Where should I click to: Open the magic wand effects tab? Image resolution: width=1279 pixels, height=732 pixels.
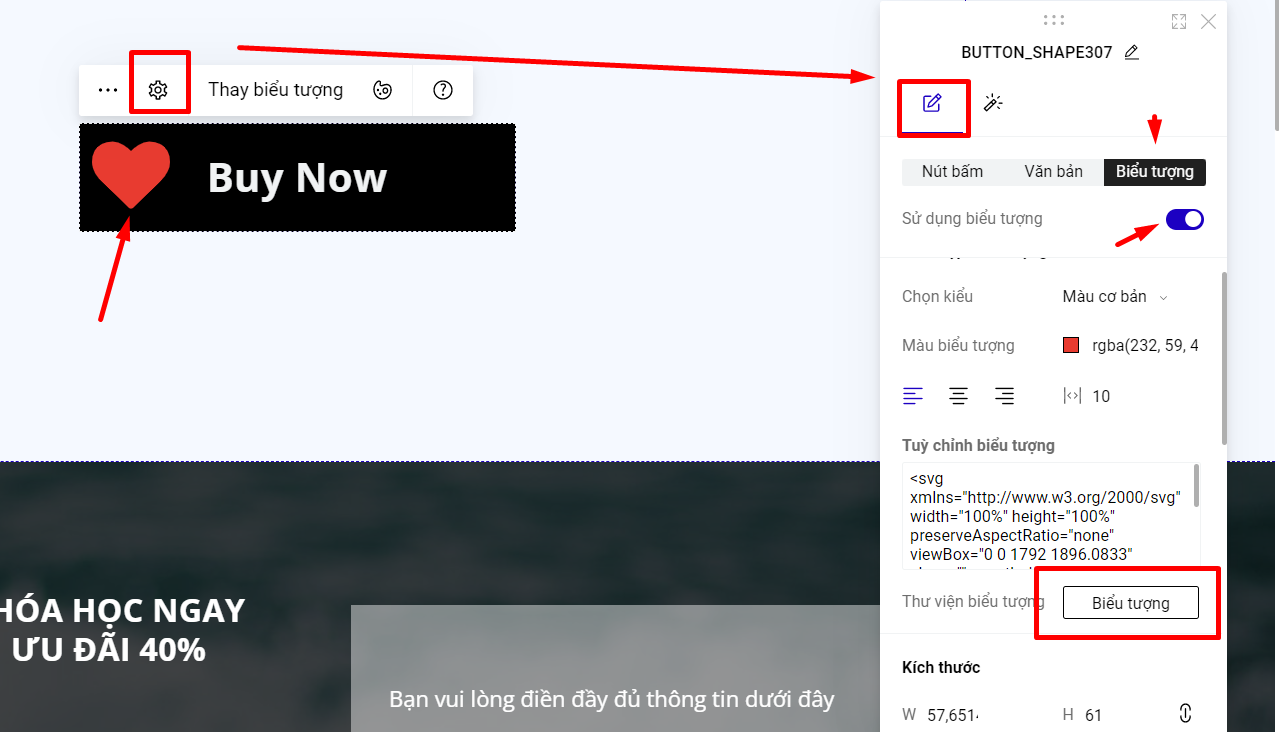click(993, 103)
